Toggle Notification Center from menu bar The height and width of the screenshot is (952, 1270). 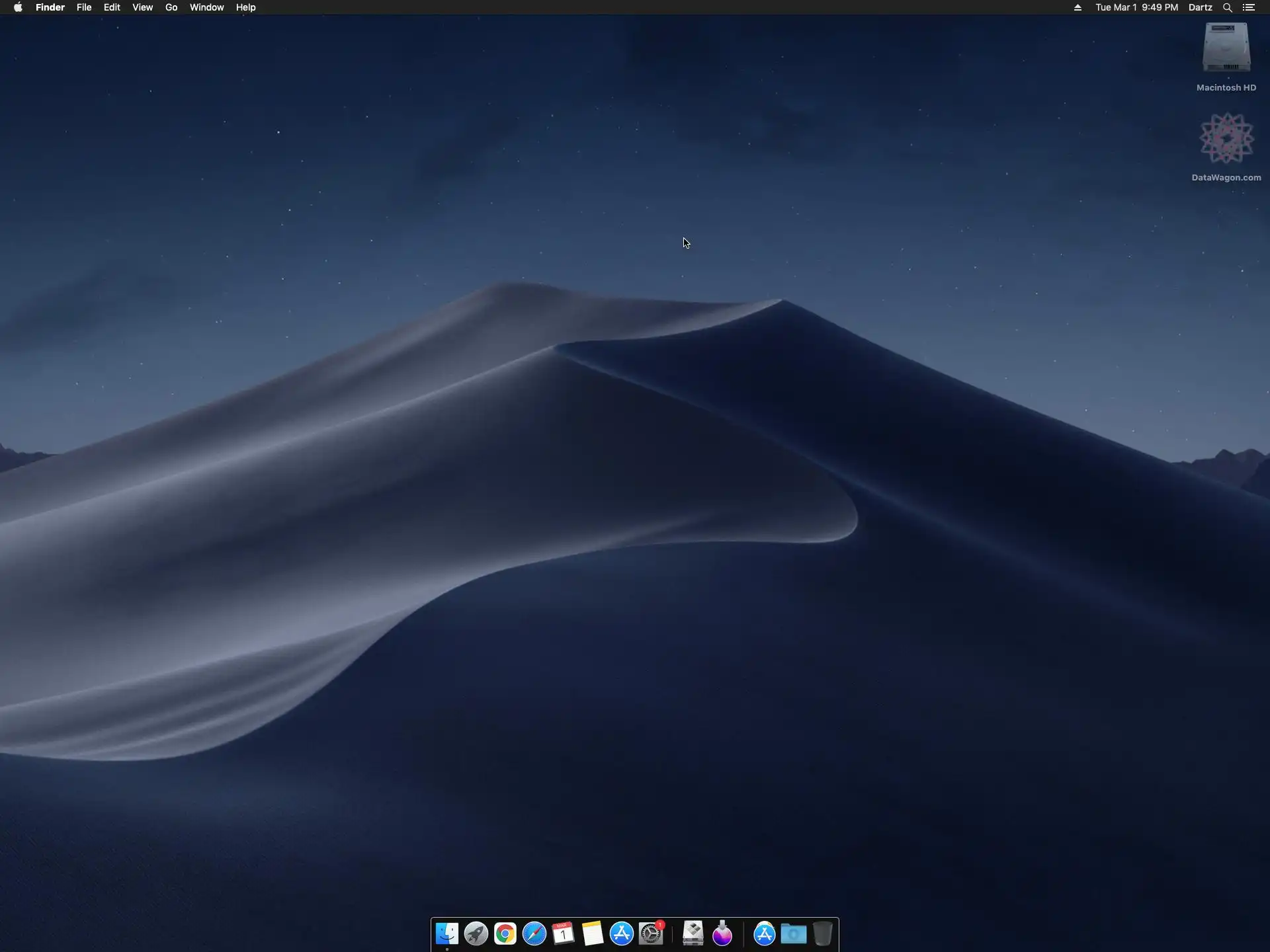tap(1249, 7)
